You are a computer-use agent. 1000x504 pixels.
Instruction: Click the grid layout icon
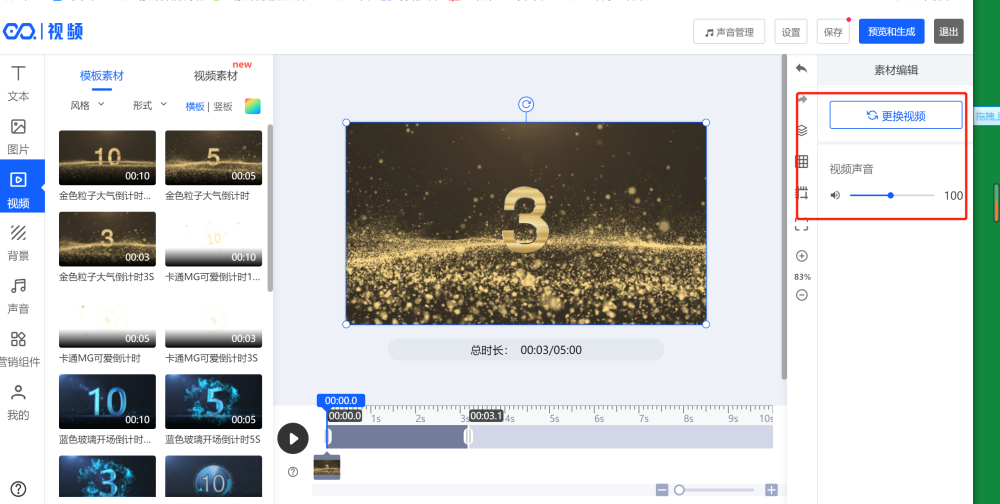pos(801,161)
